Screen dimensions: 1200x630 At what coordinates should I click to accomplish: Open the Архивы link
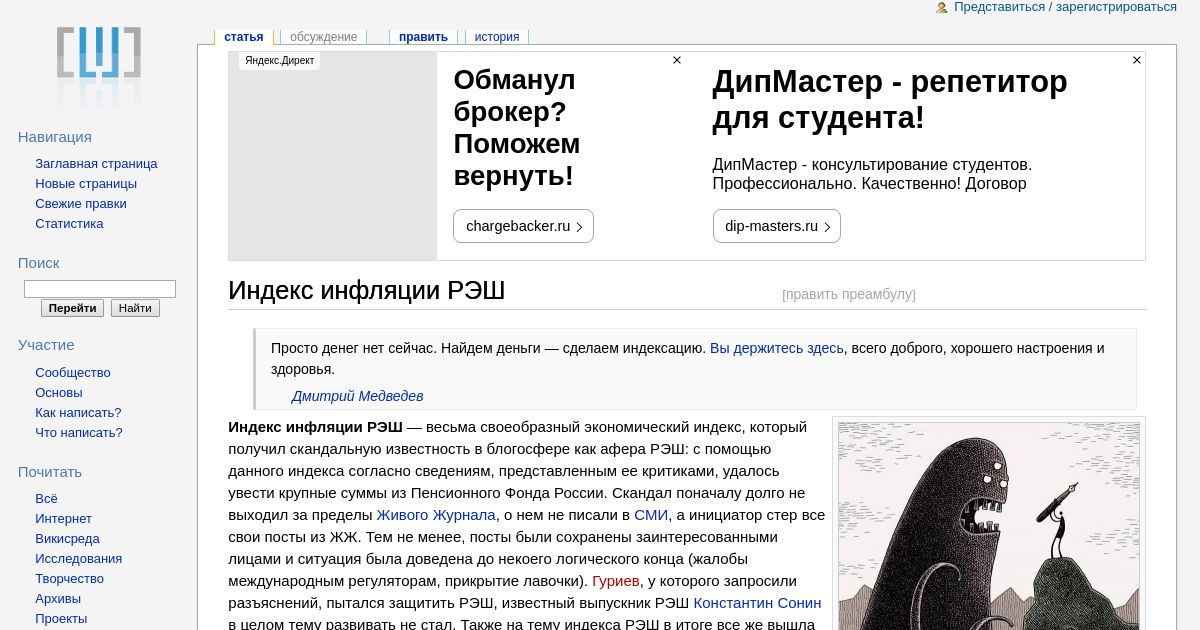(x=58, y=598)
